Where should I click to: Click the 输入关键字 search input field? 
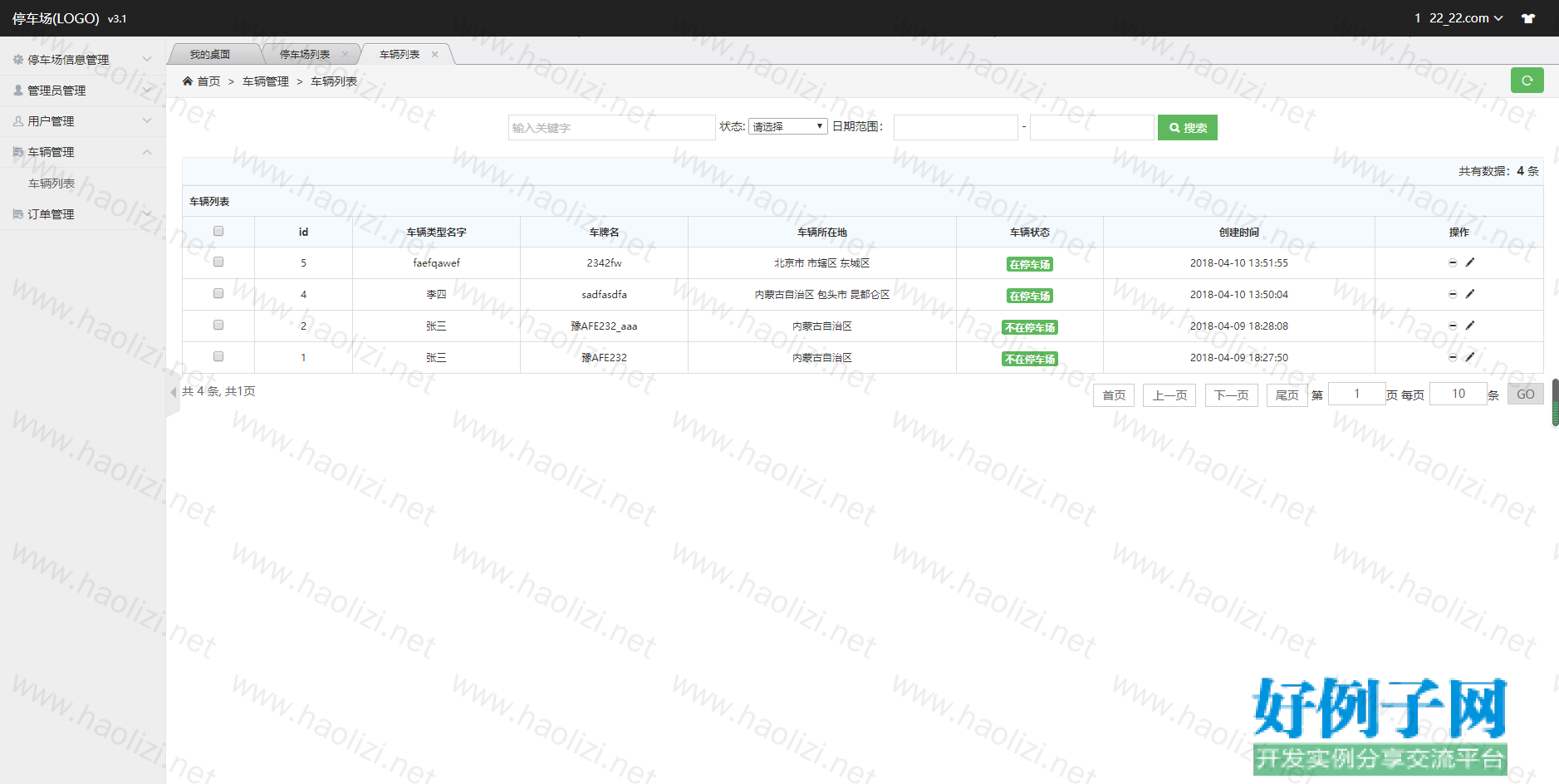pos(611,128)
